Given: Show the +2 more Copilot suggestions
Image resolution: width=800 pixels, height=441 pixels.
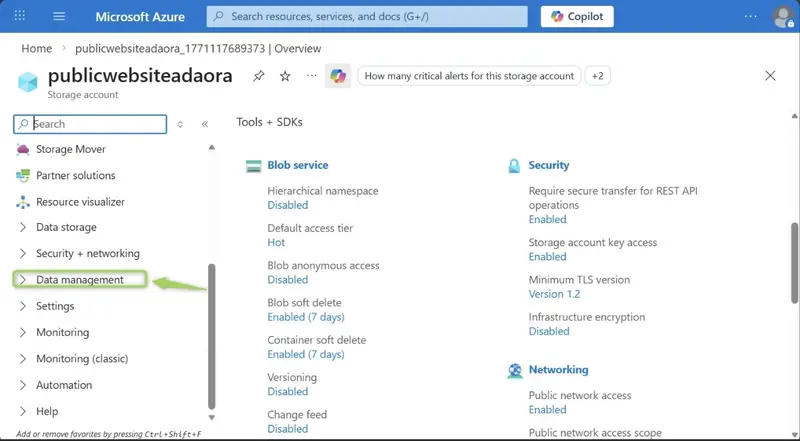Looking at the screenshot, I should [x=597, y=76].
